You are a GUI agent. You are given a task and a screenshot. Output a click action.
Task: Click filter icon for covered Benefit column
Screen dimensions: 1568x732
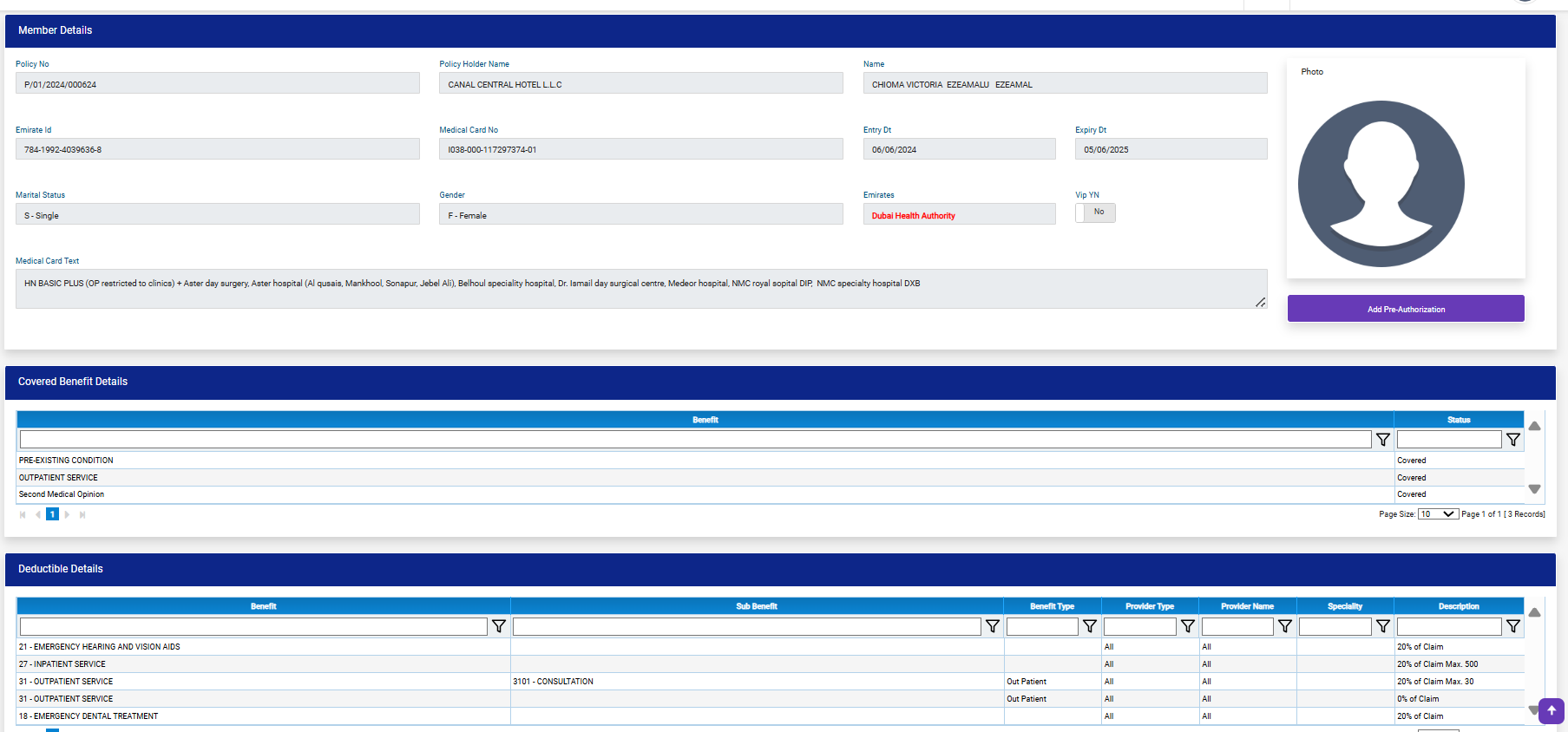(x=1383, y=440)
